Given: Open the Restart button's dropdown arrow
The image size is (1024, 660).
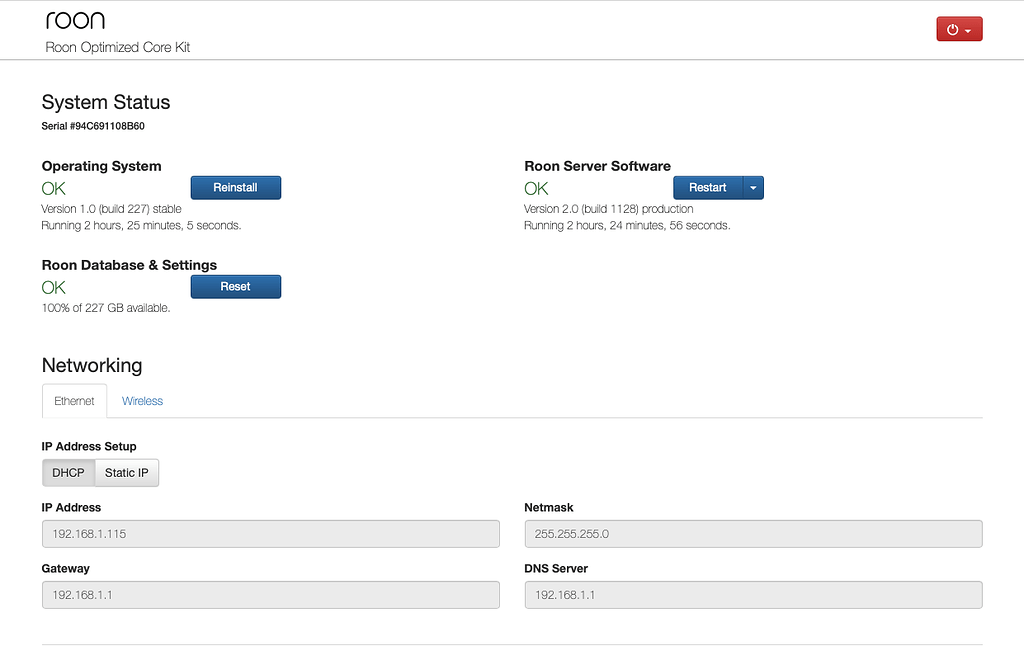Looking at the screenshot, I should 754,187.
